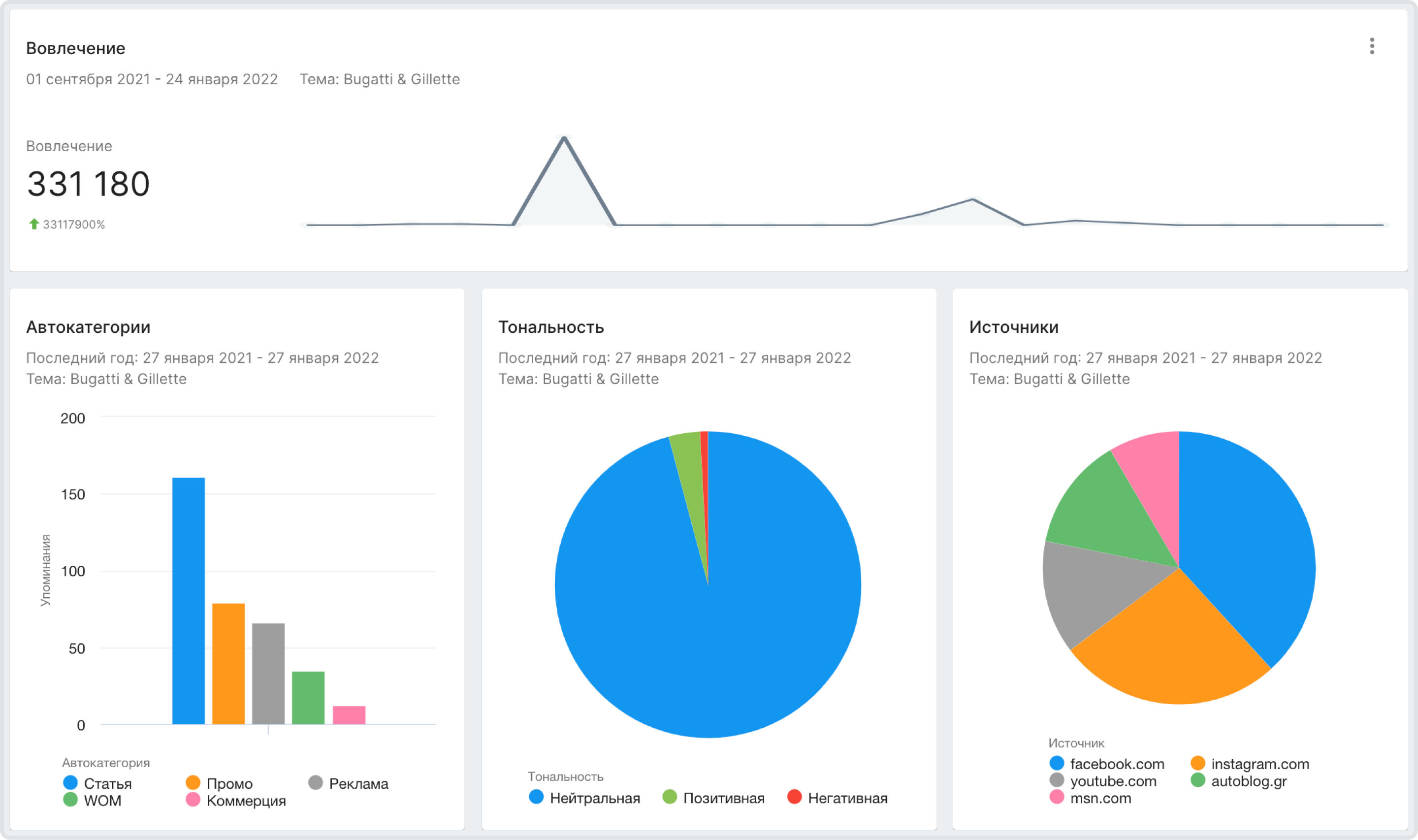Click the Тональность card title

551,326
